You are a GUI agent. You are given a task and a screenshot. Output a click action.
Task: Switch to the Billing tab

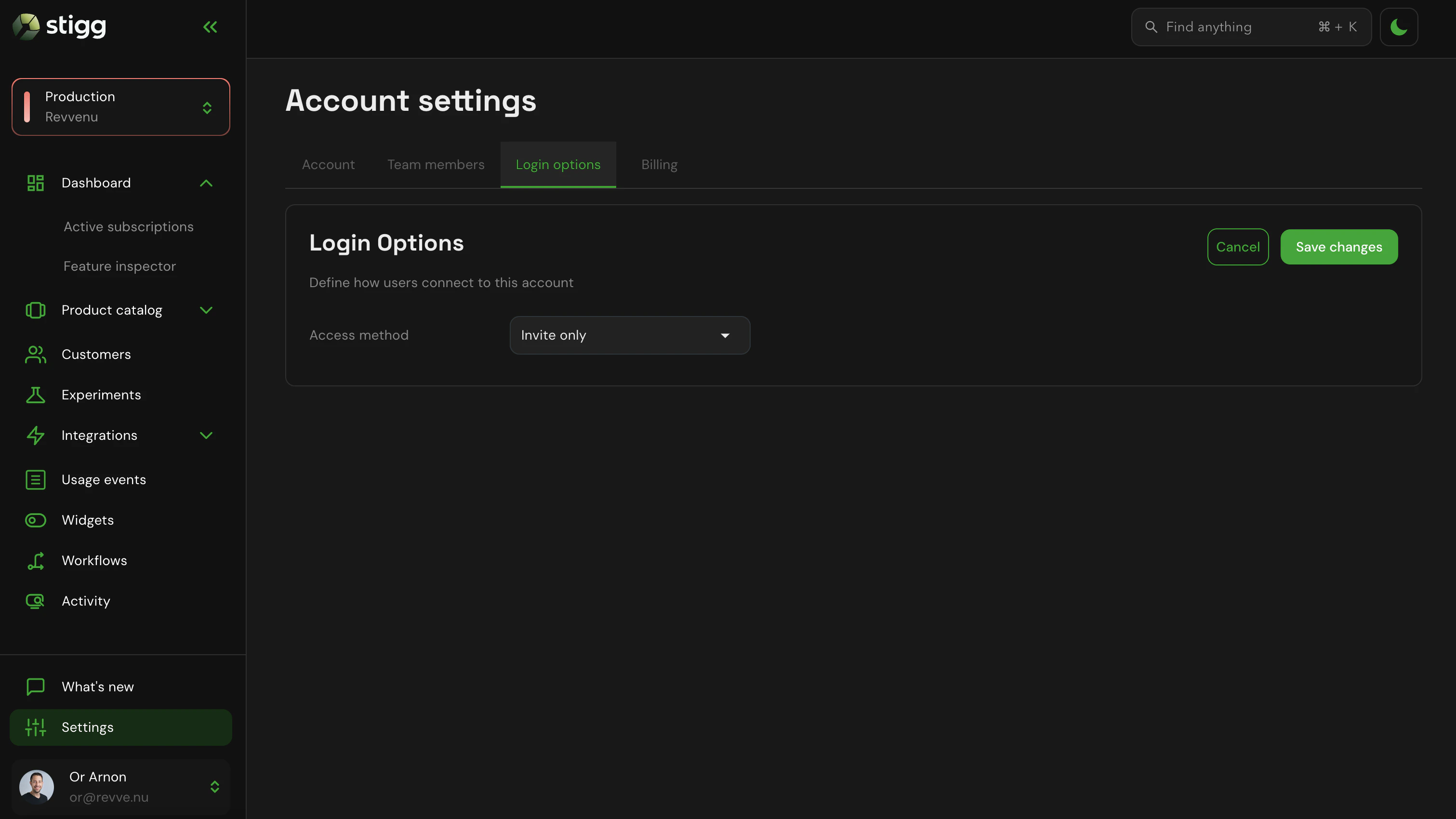659,164
